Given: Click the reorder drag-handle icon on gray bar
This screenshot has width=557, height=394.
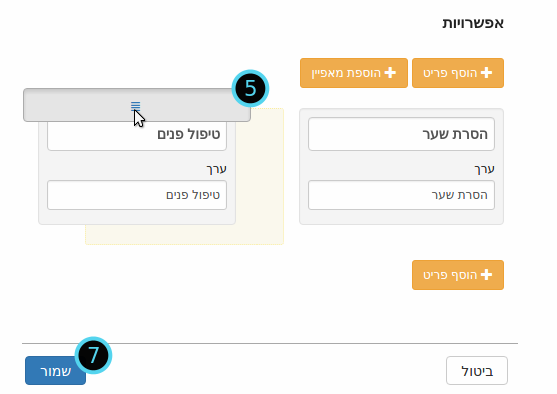Looking at the screenshot, I should (135, 106).
